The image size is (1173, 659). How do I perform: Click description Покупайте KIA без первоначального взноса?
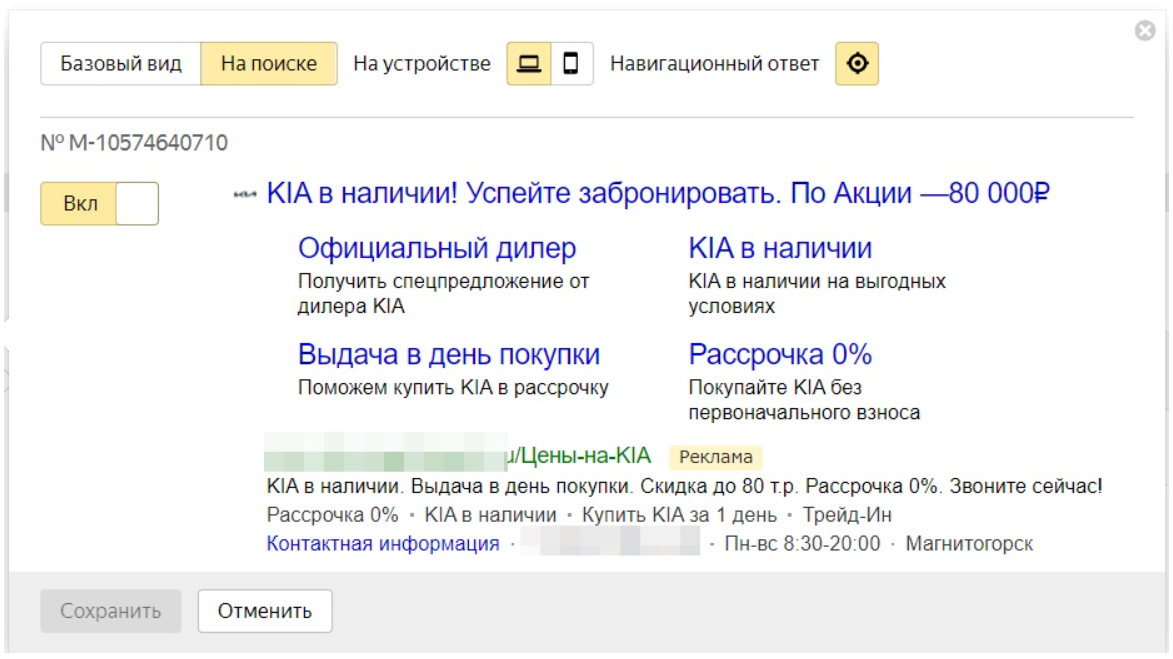[x=804, y=400]
